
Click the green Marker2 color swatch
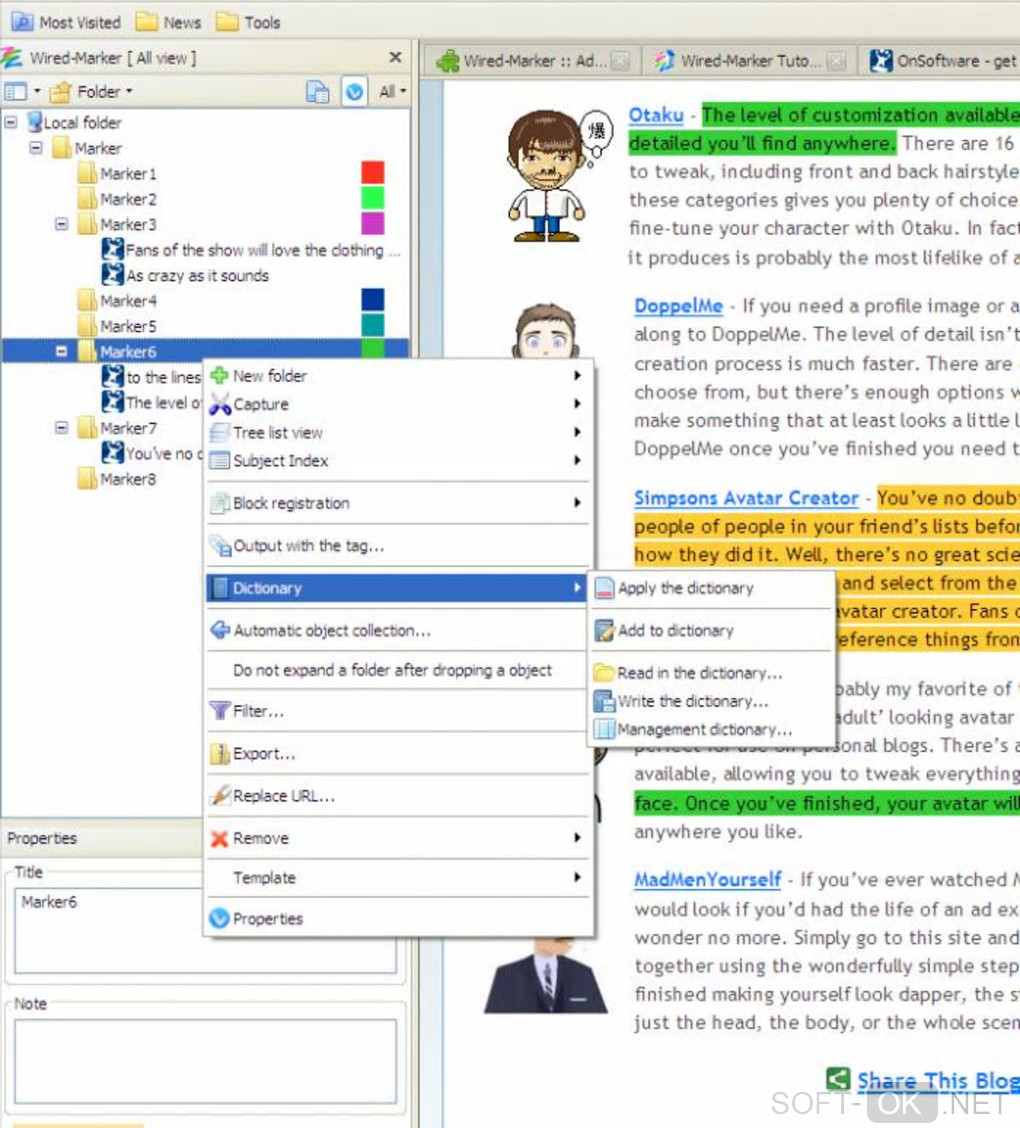373,198
